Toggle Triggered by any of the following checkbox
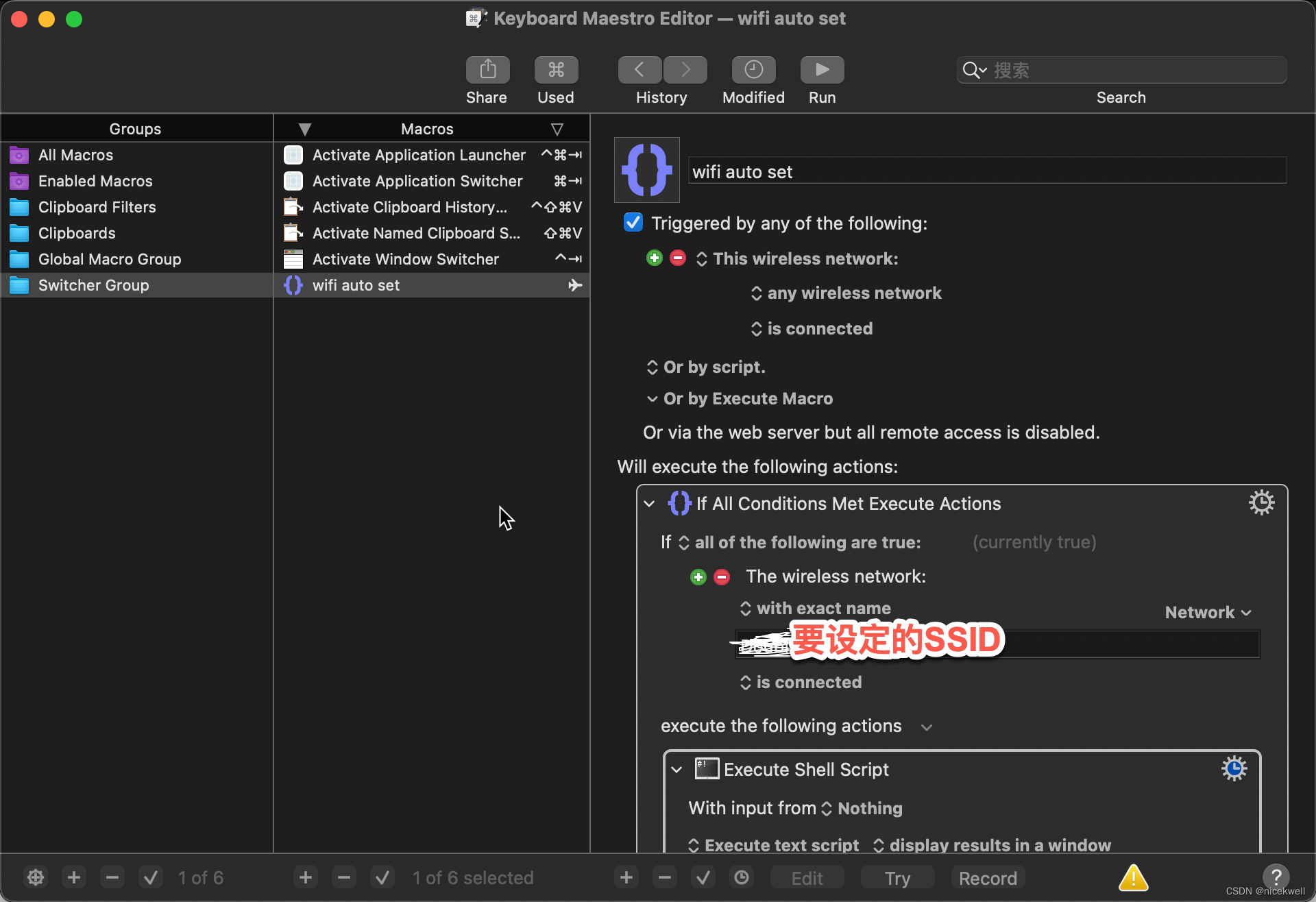Viewport: 1316px width, 902px height. 633,223
